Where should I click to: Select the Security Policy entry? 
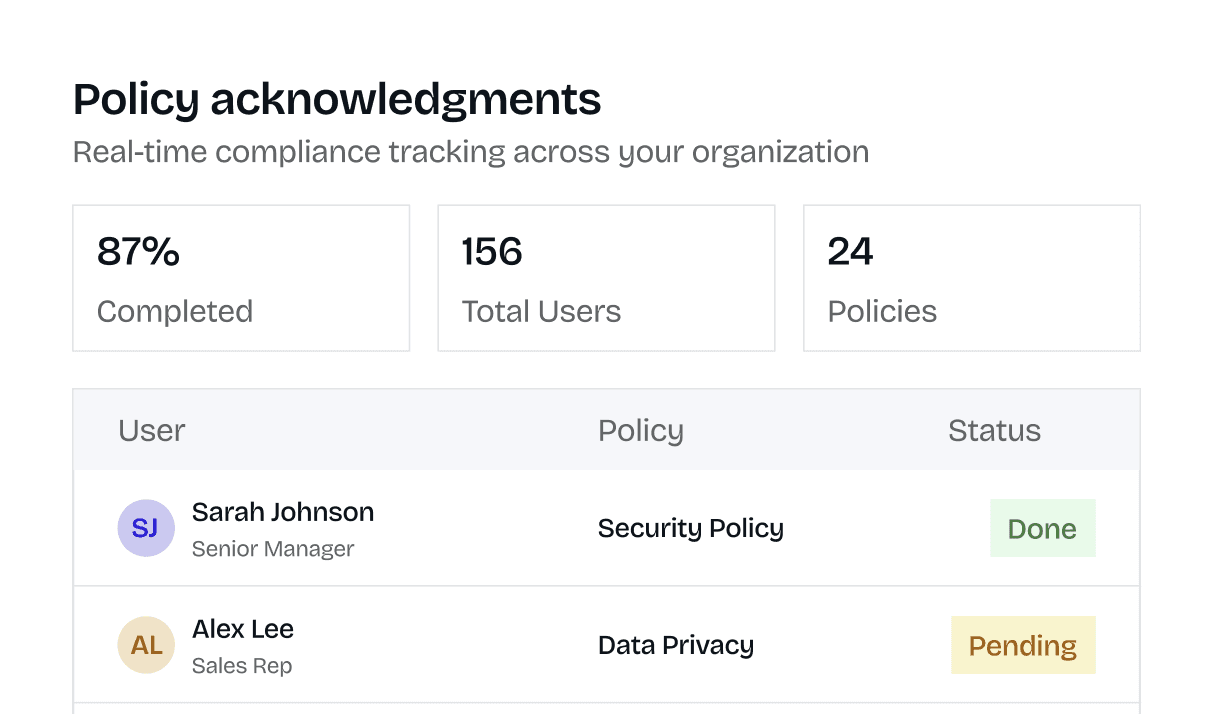tap(690, 528)
